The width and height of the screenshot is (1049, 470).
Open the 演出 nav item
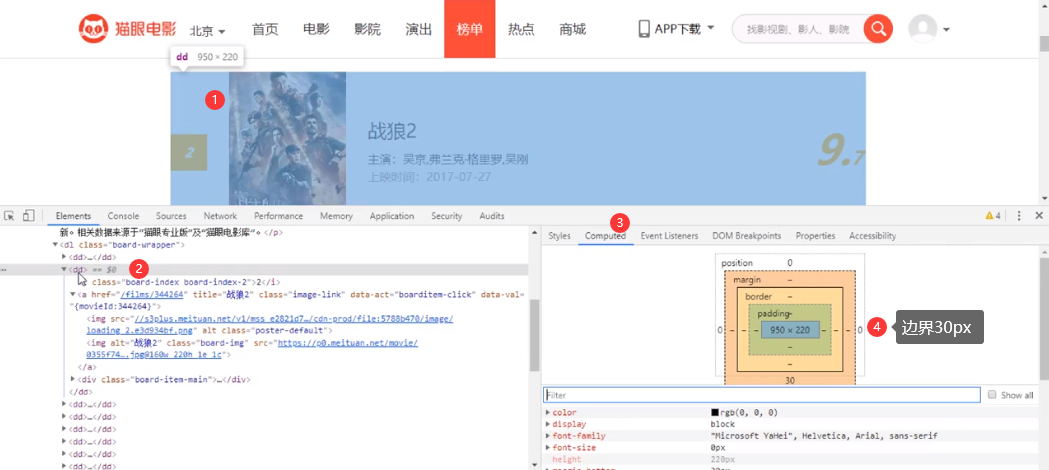(419, 29)
